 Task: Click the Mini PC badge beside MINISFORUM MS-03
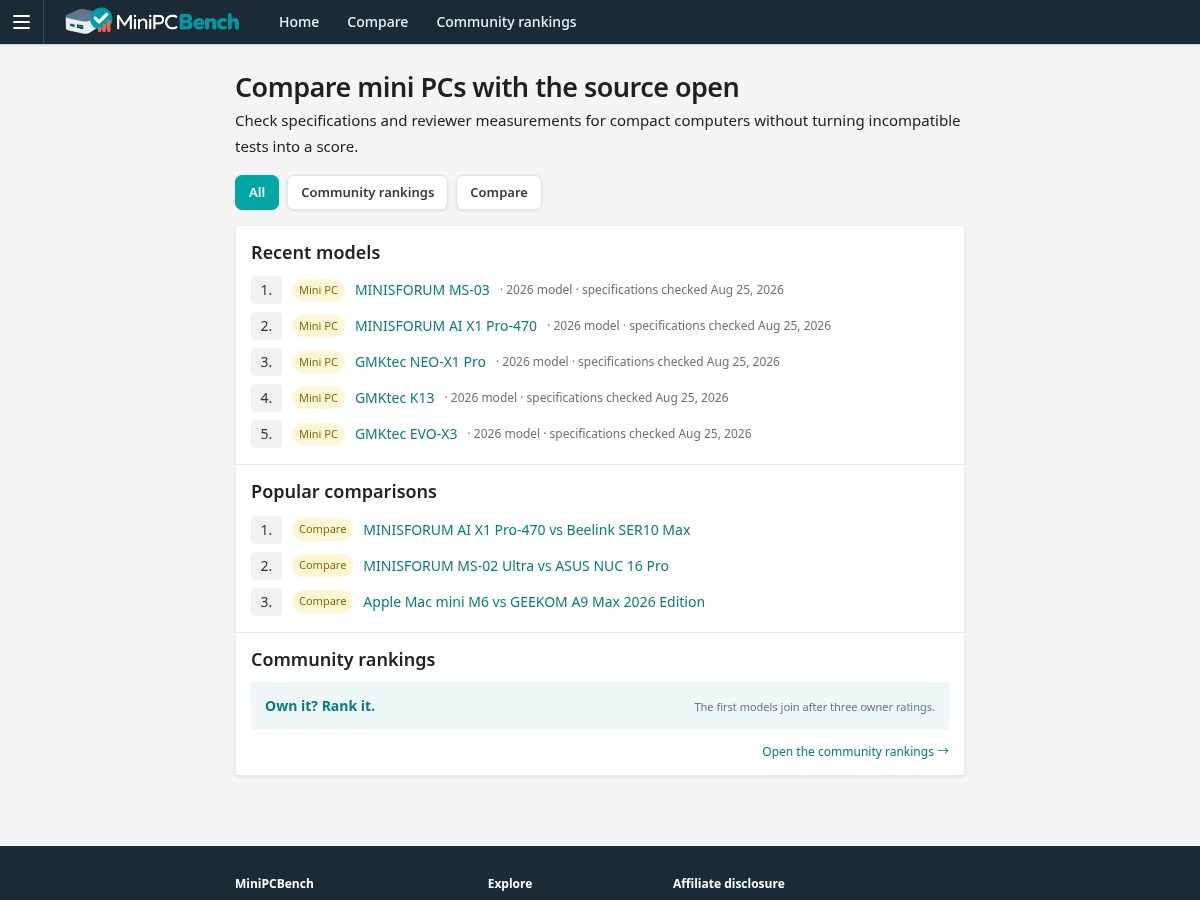[x=318, y=290]
